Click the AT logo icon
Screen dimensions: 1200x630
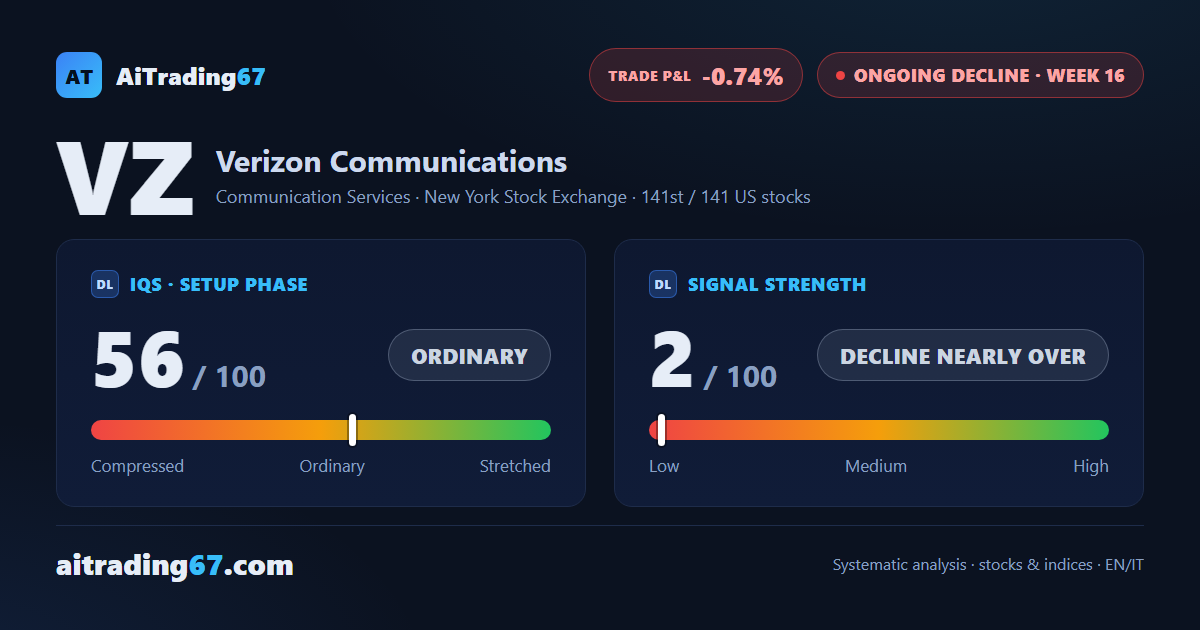[x=79, y=75]
